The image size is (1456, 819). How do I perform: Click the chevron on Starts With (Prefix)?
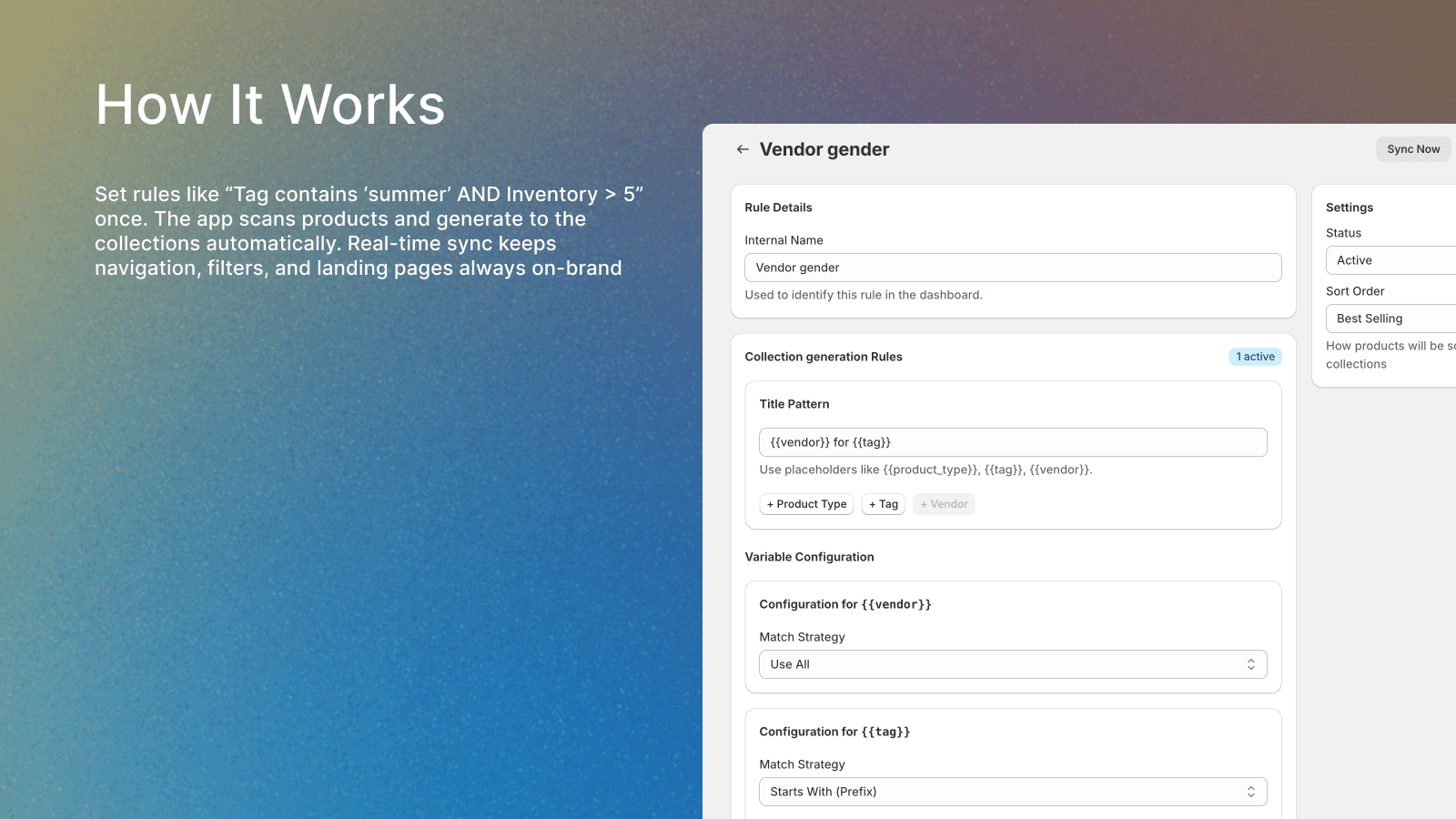point(1253,792)
